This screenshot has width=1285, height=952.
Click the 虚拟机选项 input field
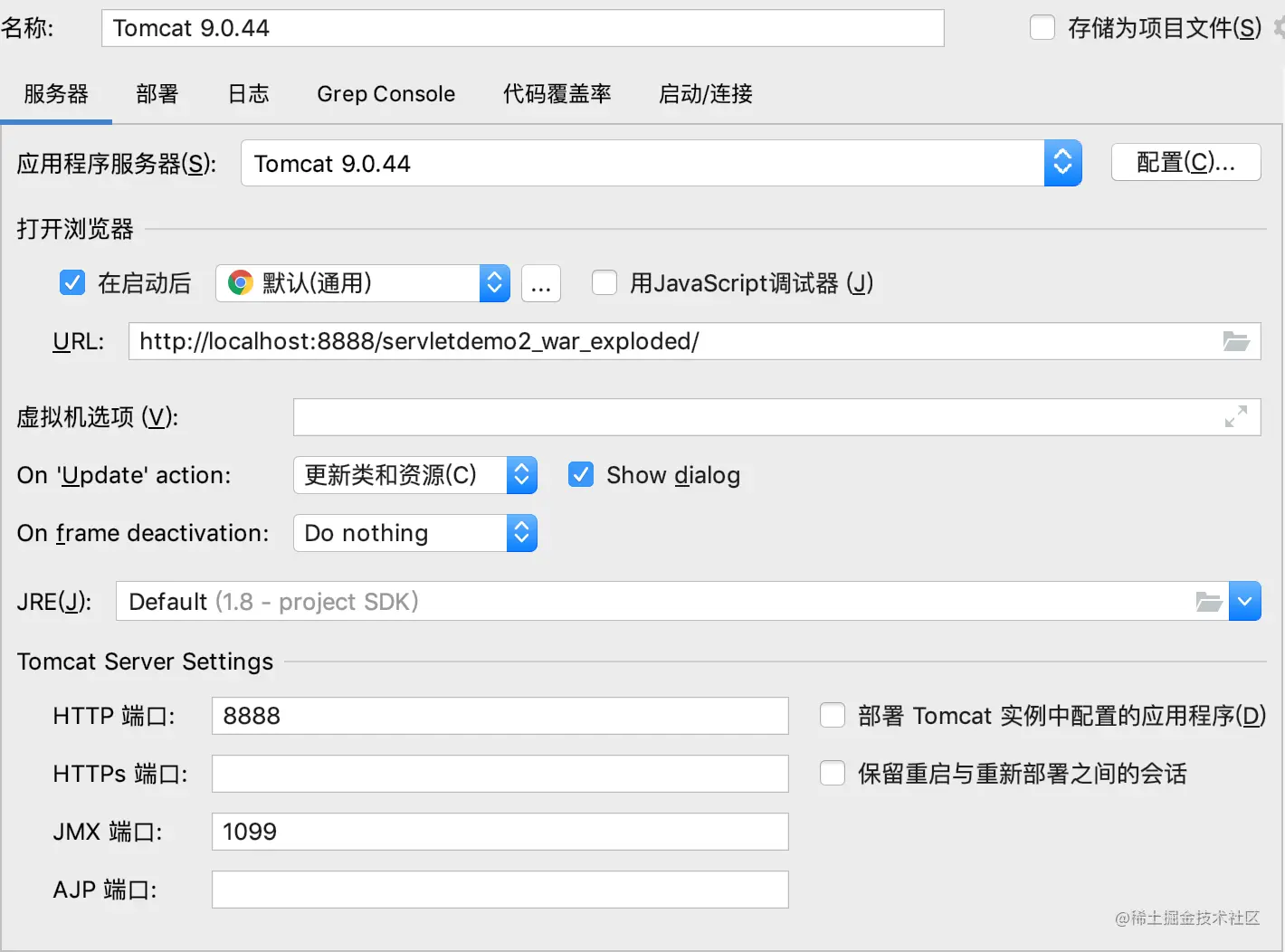coord(777,417)
